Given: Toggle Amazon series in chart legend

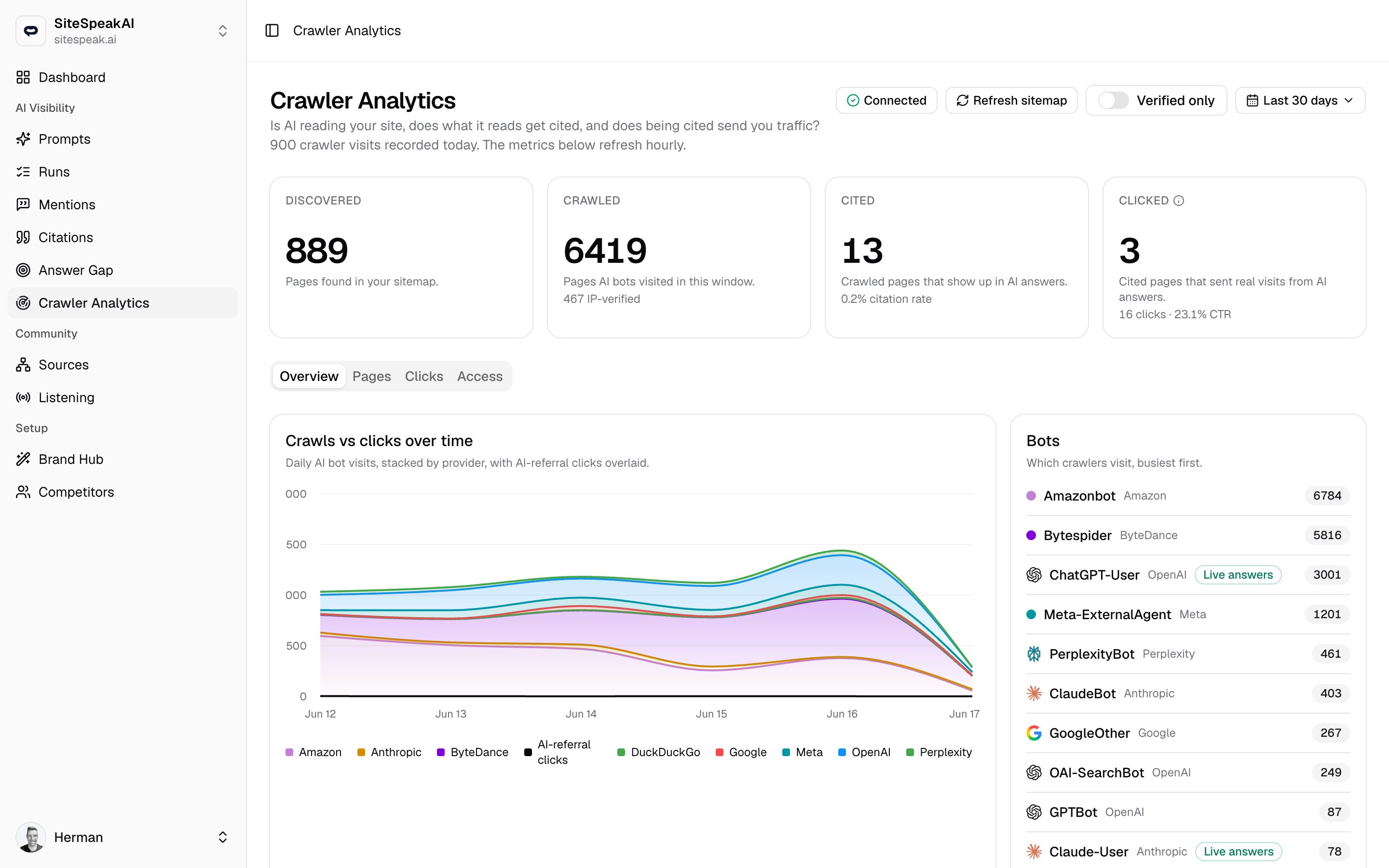Looking at the screenshot, I should click(313, 752).
